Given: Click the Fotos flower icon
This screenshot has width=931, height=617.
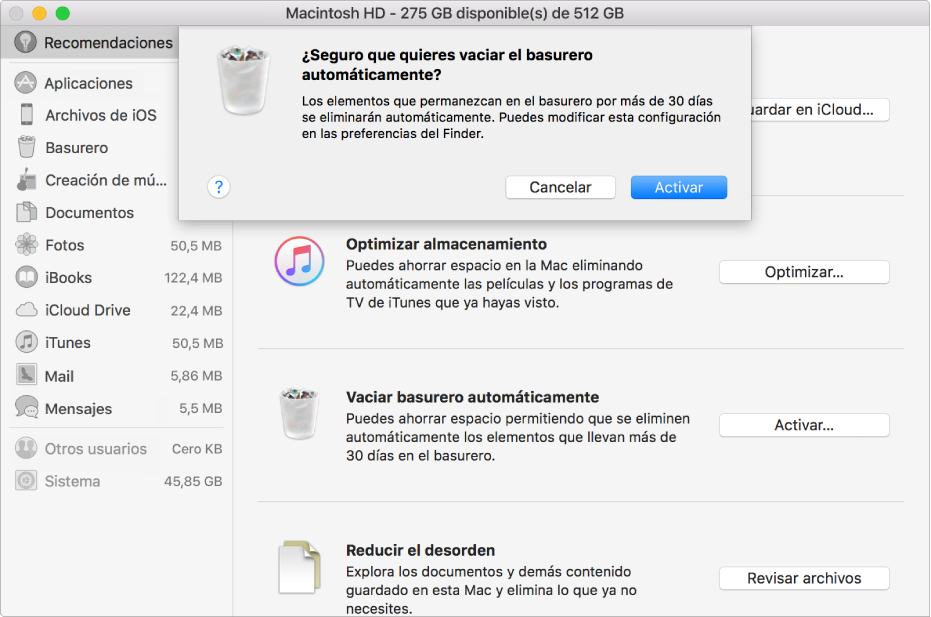Looking at the screenshot, I should [x=26, y=245].
